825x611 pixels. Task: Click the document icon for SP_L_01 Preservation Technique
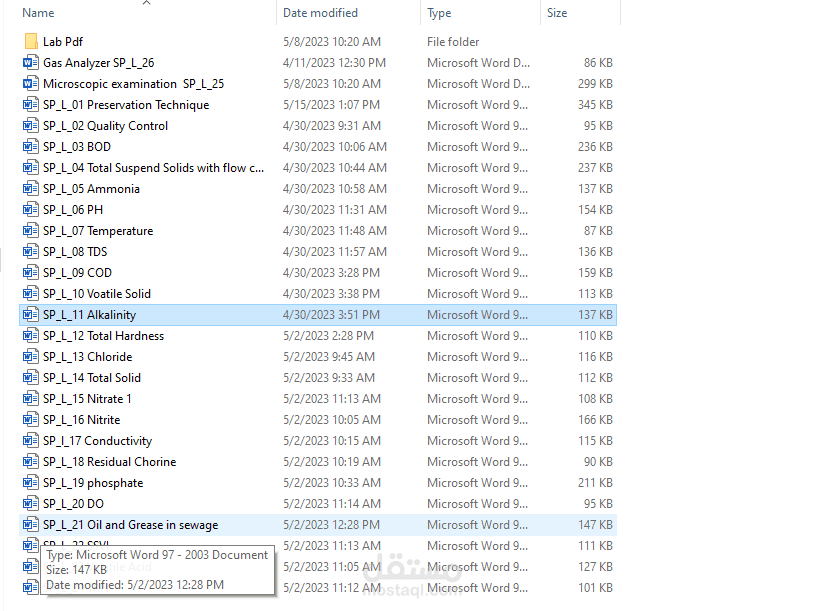click(31, 105)
